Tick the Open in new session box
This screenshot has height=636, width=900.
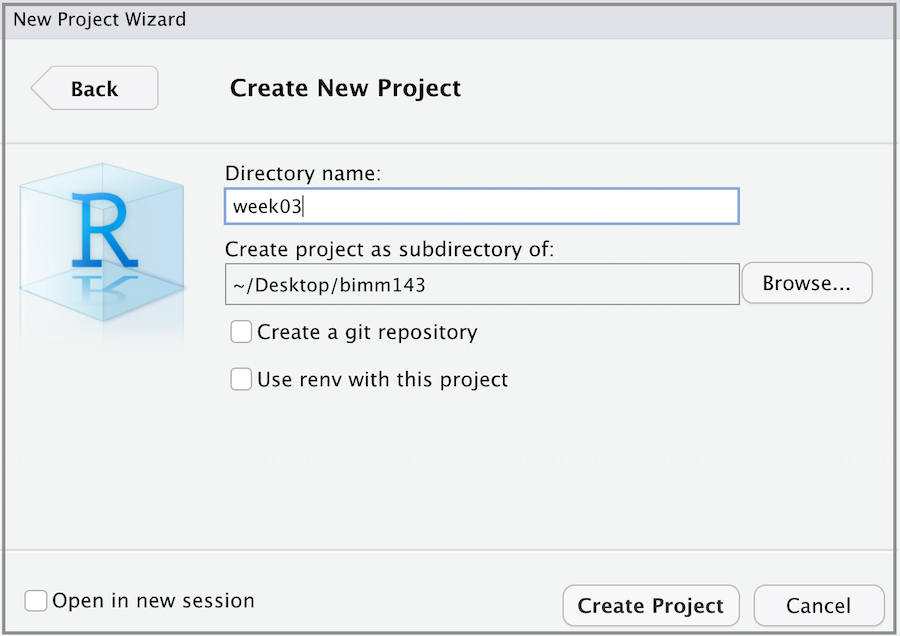coord(36,601)
